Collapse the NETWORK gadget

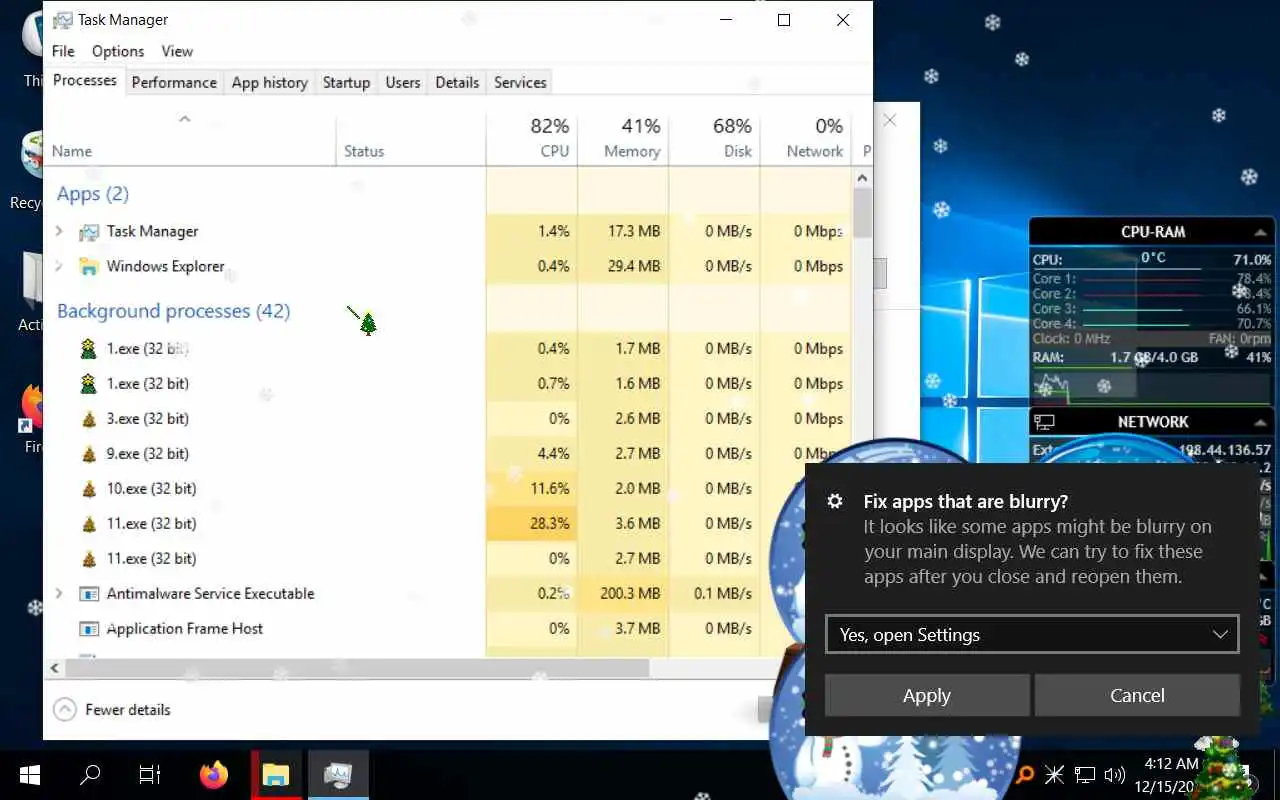1260,422
